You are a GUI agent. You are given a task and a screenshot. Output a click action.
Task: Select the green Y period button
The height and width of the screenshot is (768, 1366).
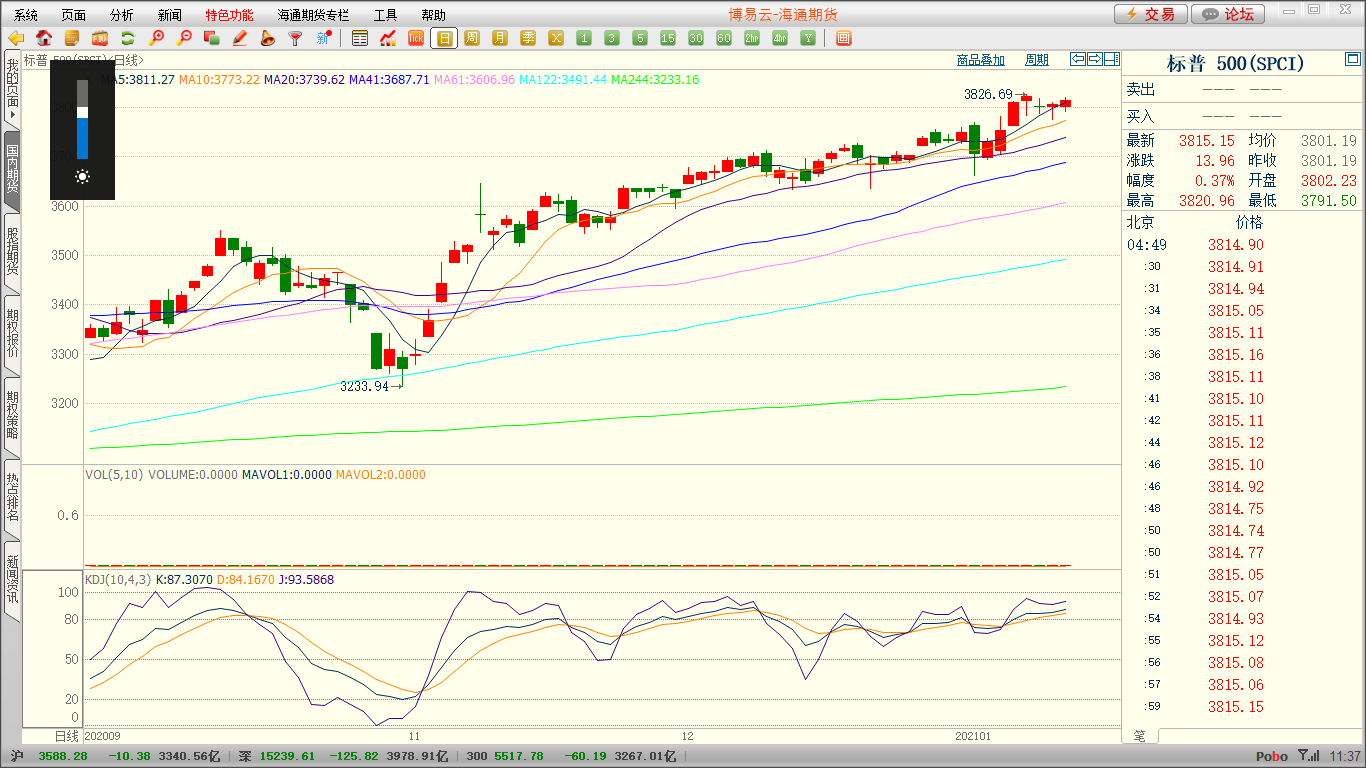coord(808,39)
